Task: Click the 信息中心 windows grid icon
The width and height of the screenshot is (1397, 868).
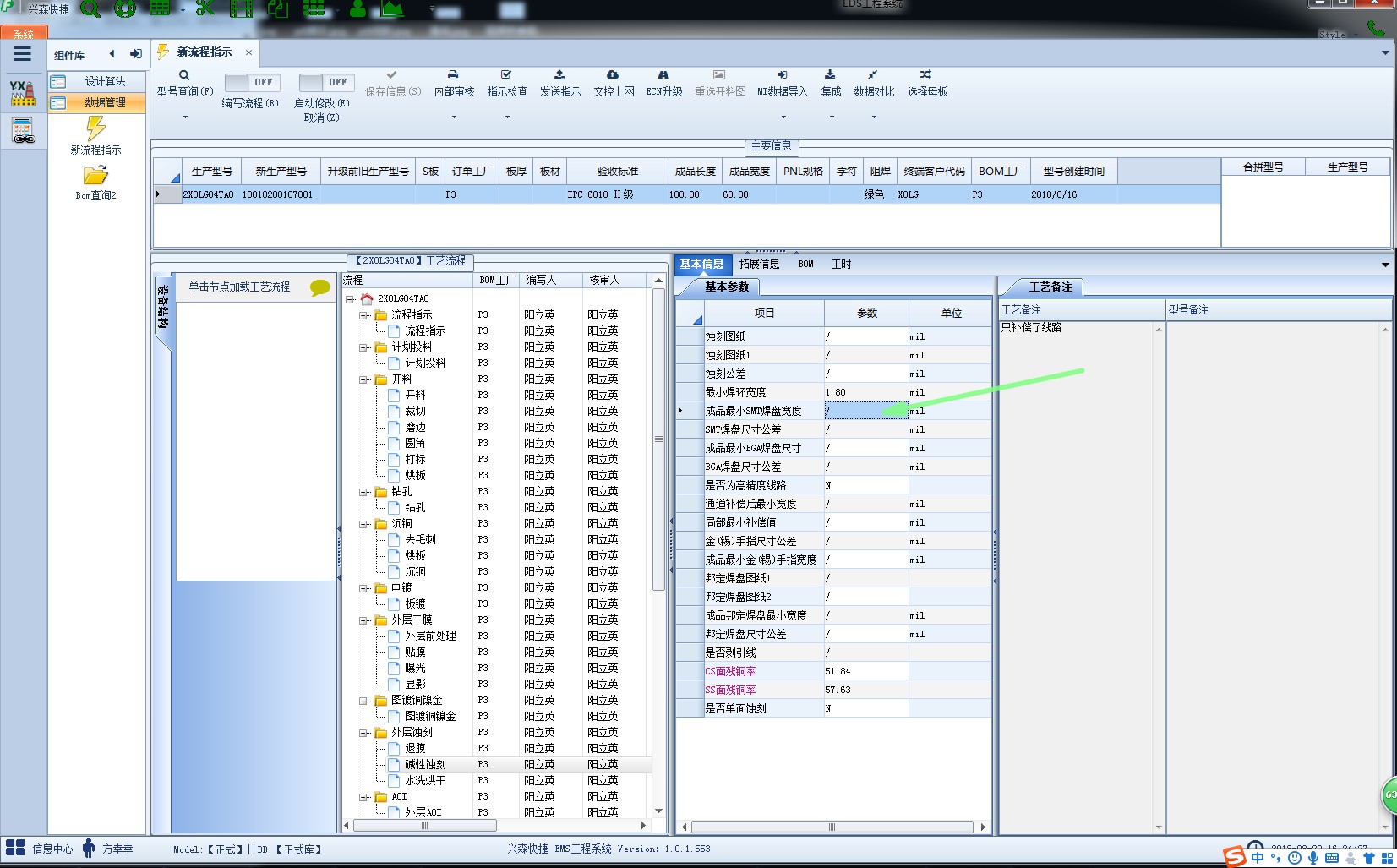Action: tap(15, 848)
